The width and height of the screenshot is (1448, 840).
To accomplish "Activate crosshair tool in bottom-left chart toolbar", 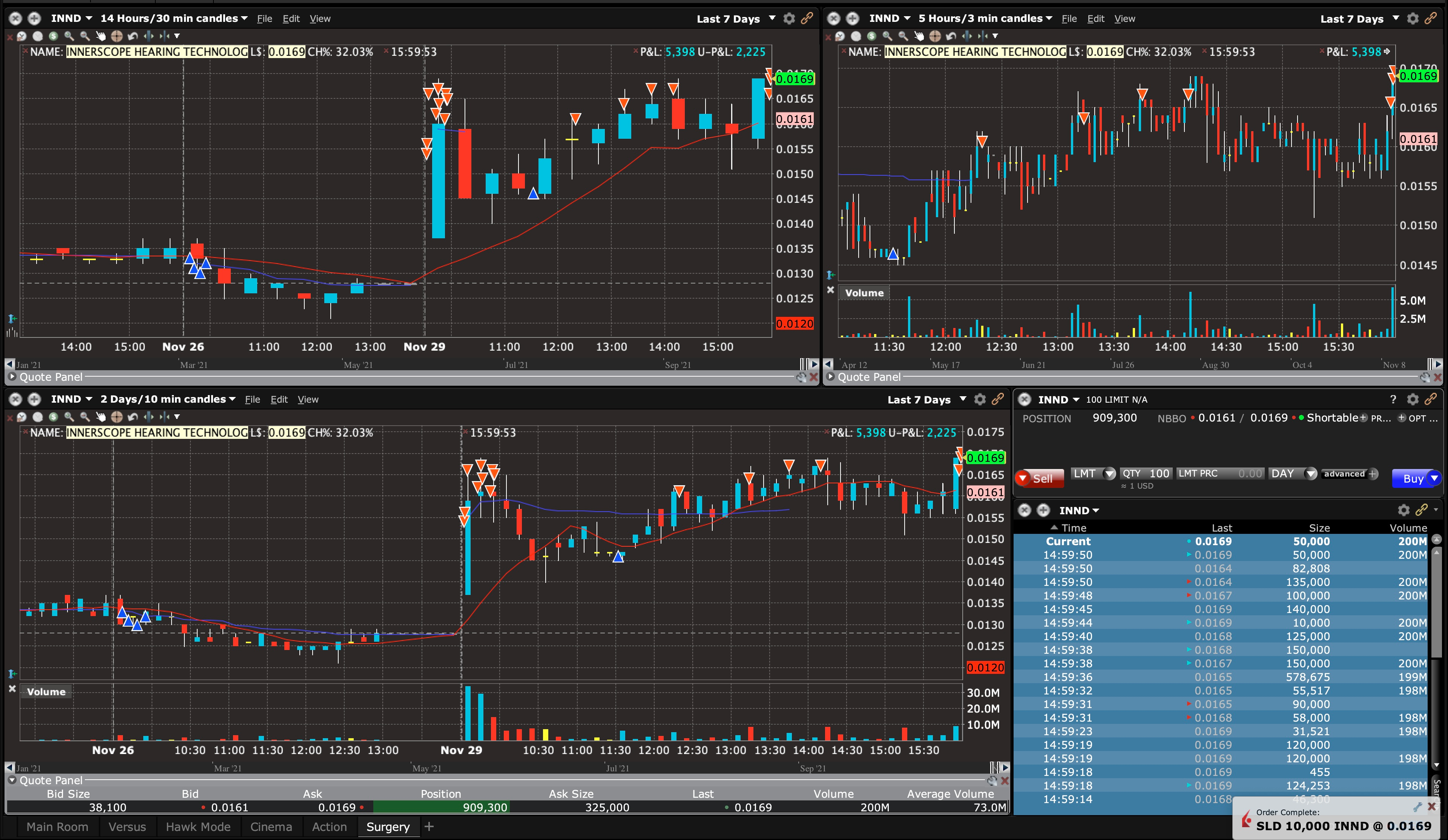I will pos(117,417).
